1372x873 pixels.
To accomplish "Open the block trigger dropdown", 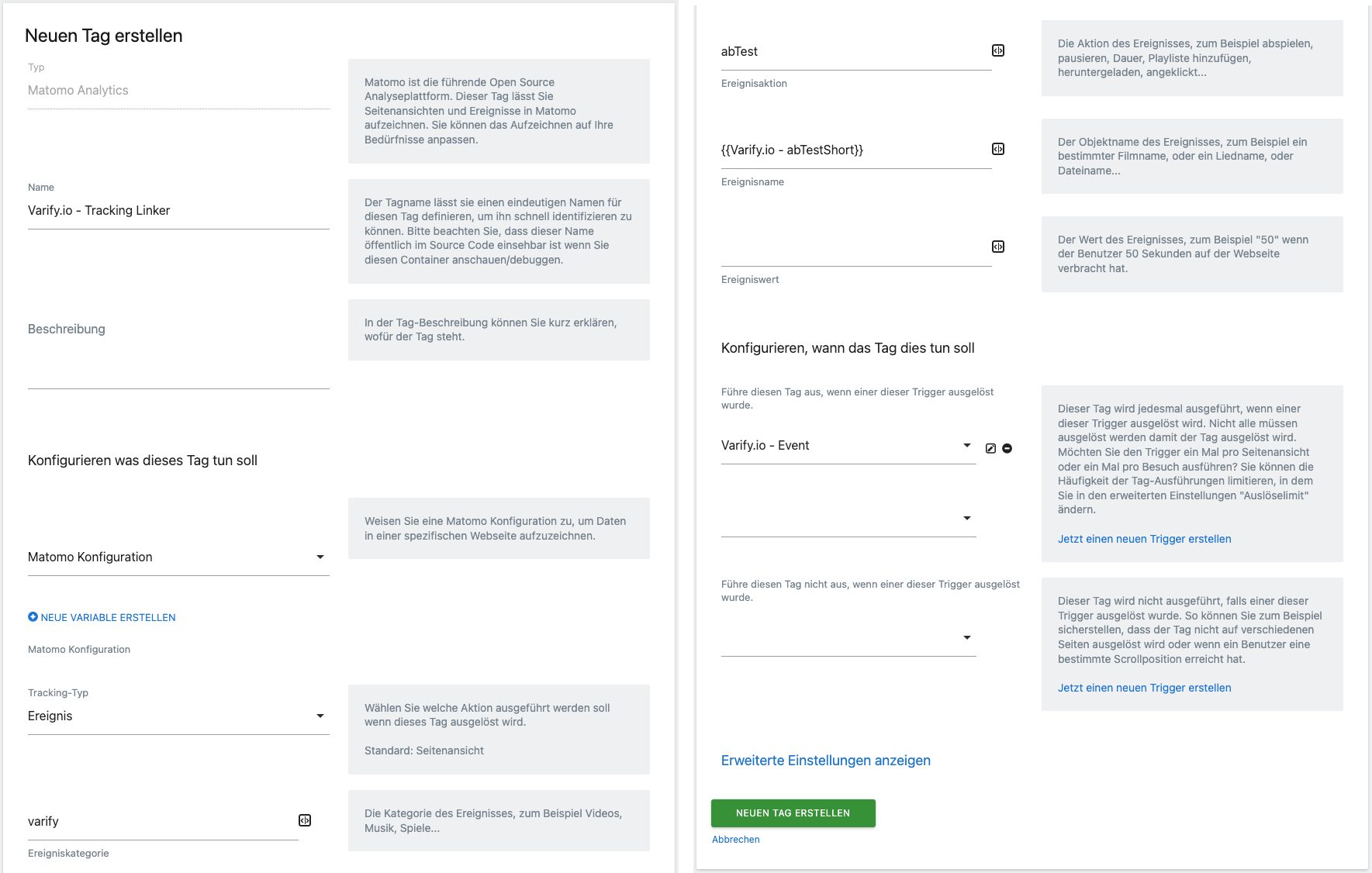I will (848, 638).
